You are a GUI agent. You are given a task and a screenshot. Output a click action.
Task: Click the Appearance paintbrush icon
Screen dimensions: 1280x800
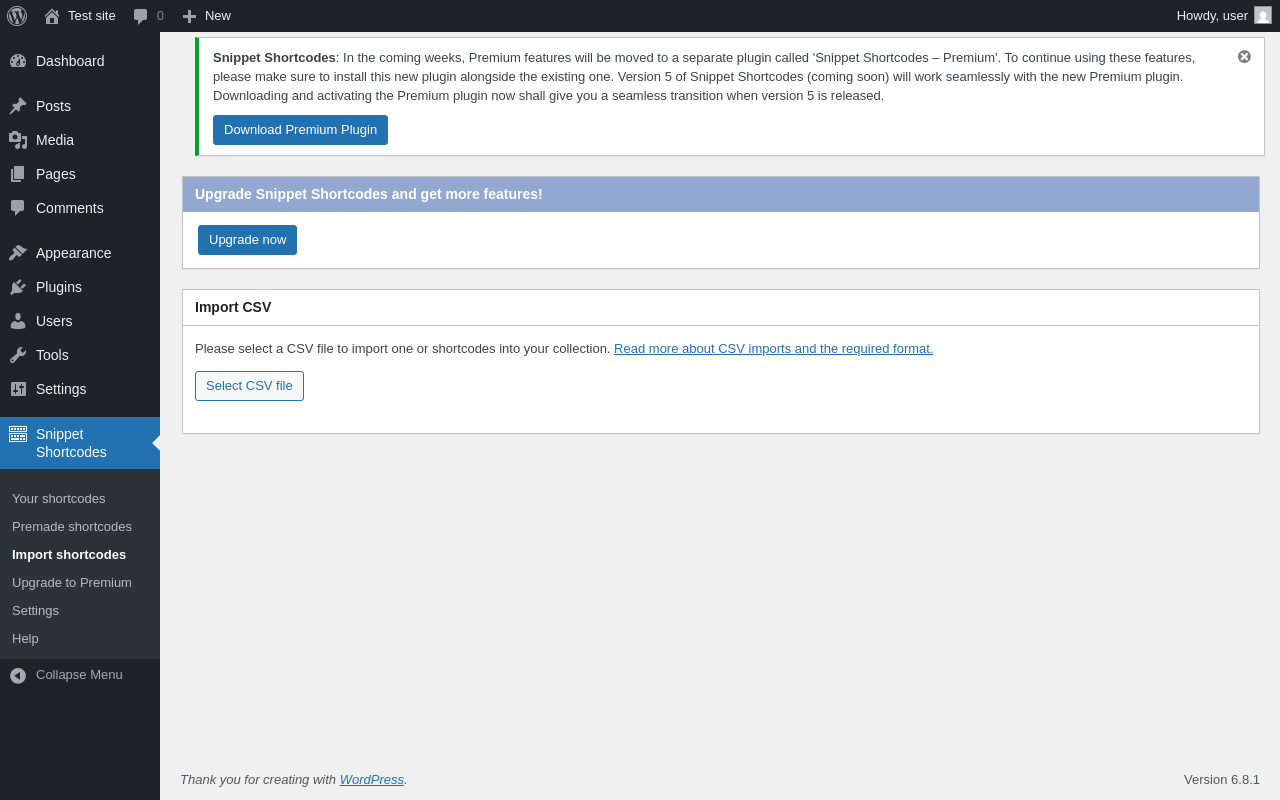tap(18, 253)
